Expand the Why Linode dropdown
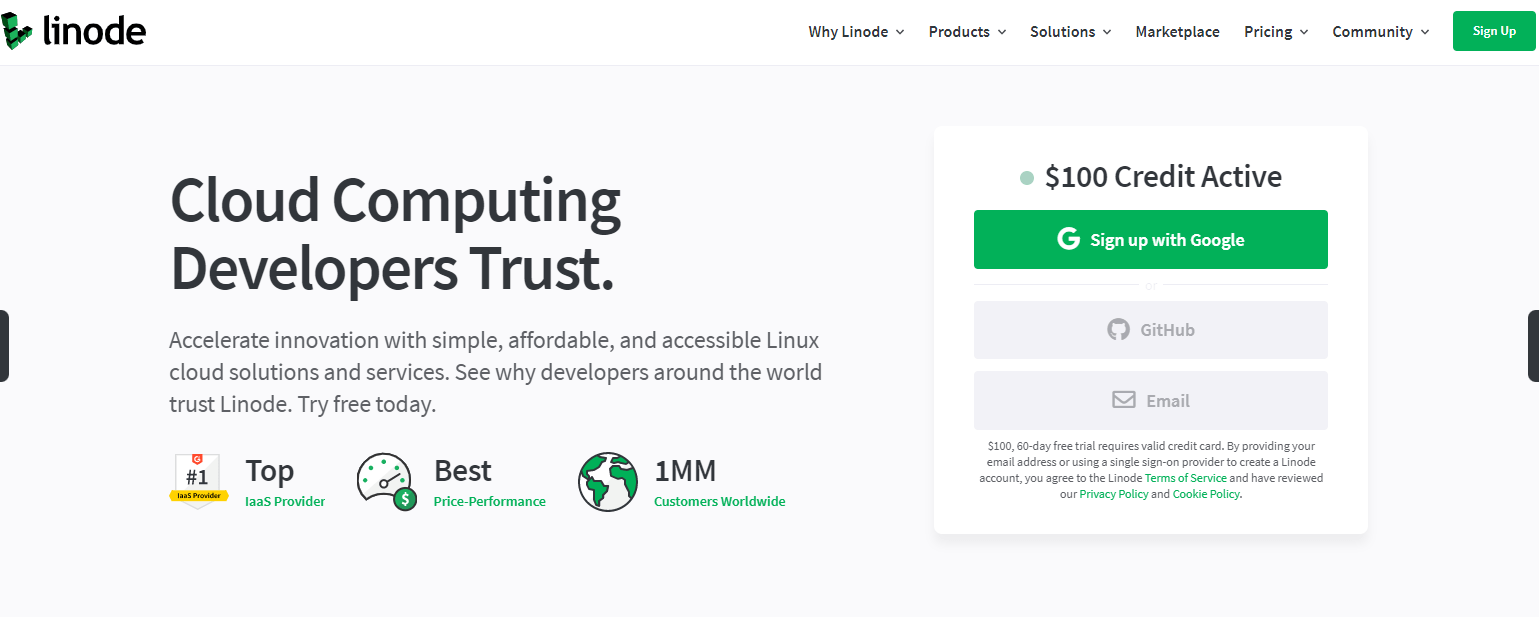This screenshot has width=1539, height=617. point(856,31)
